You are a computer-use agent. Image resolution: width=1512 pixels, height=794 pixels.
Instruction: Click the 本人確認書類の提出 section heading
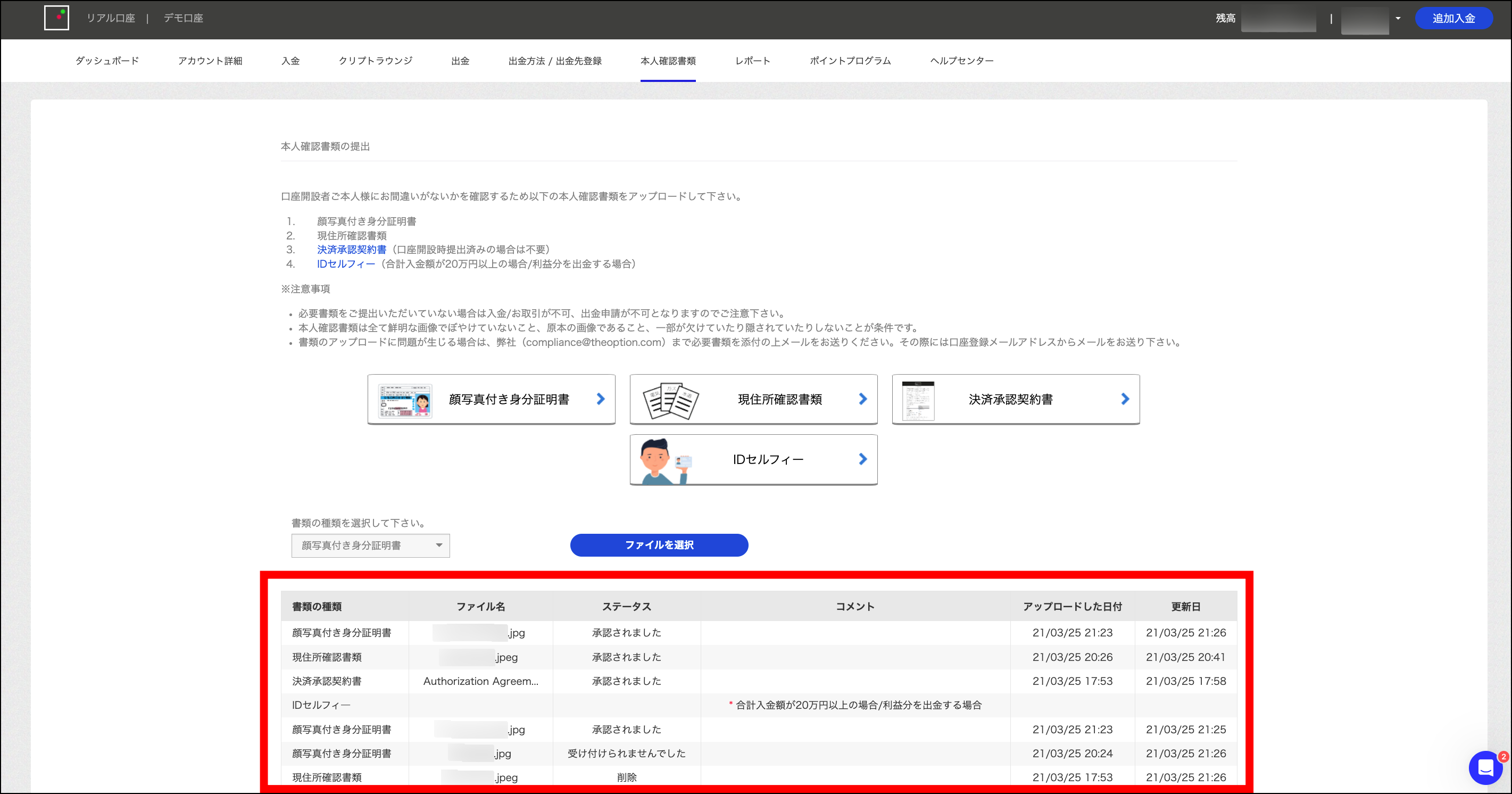325,146
